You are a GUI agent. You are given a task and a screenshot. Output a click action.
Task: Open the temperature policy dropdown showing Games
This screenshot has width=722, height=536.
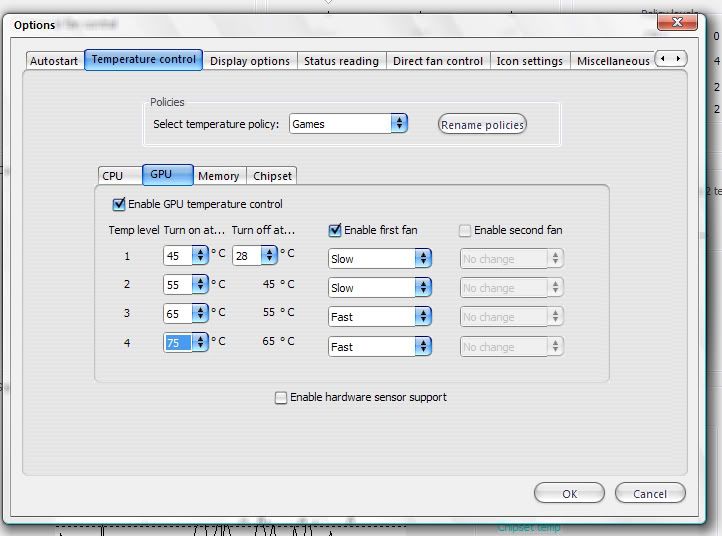[348, 124]
